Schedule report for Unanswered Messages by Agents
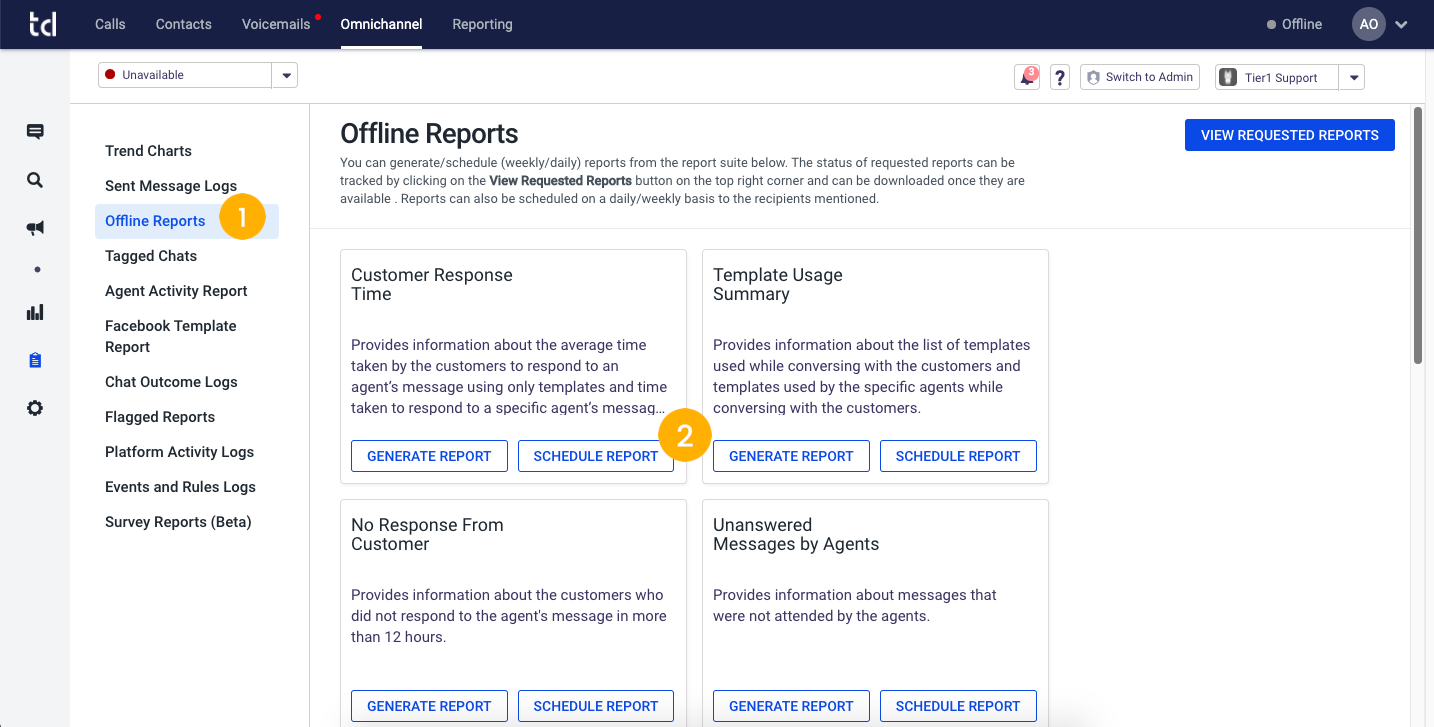 (958, 706)
